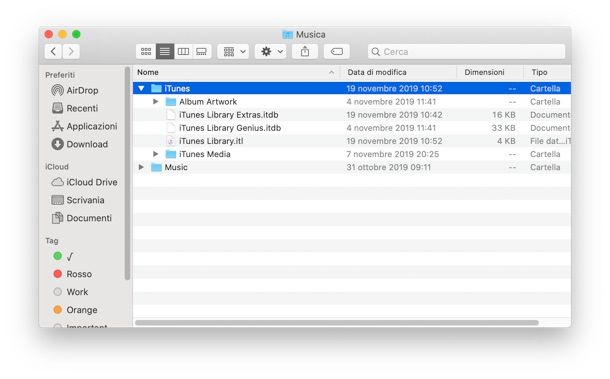Sort by the Dimensioni column header
610x379 pixels.
point(489,72)
